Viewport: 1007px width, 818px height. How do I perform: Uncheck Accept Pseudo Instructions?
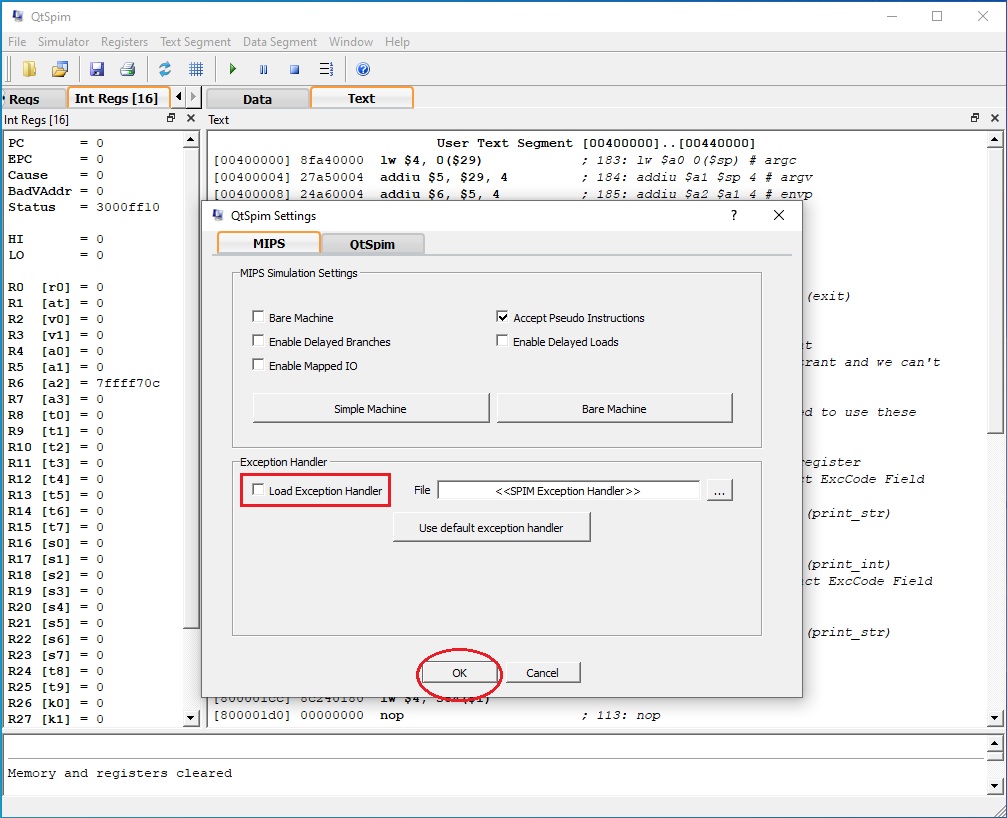click(x=502, y=317)
